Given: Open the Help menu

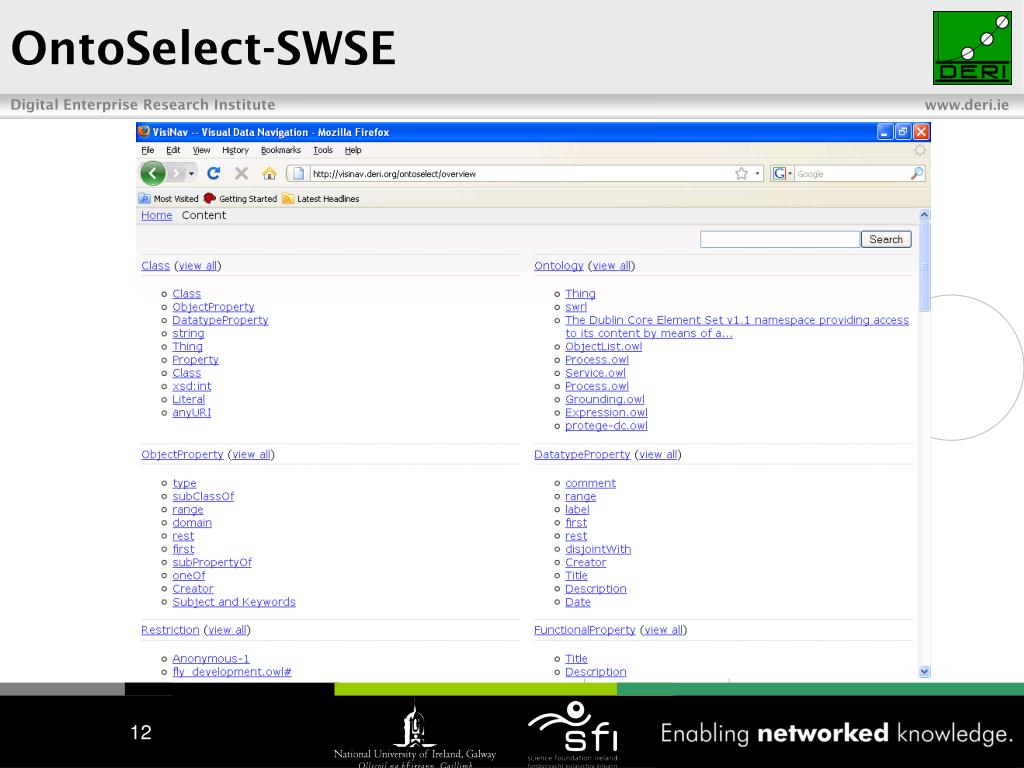Looking at the screenshot, I should (x=353, y=150).
